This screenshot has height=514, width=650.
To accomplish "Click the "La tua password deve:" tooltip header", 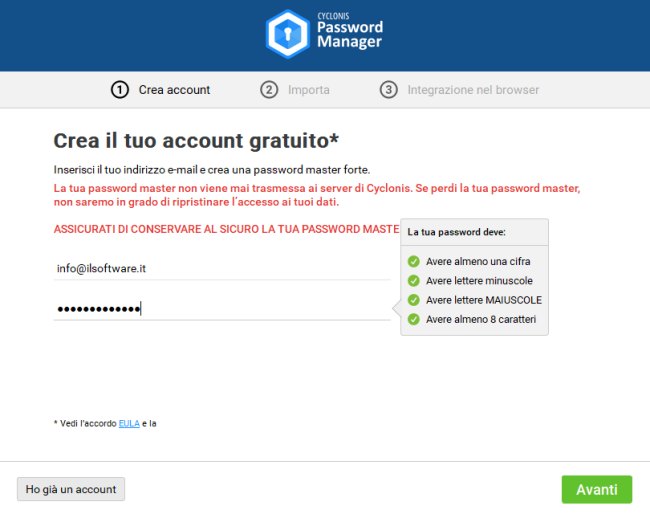I will coord(456,232).
